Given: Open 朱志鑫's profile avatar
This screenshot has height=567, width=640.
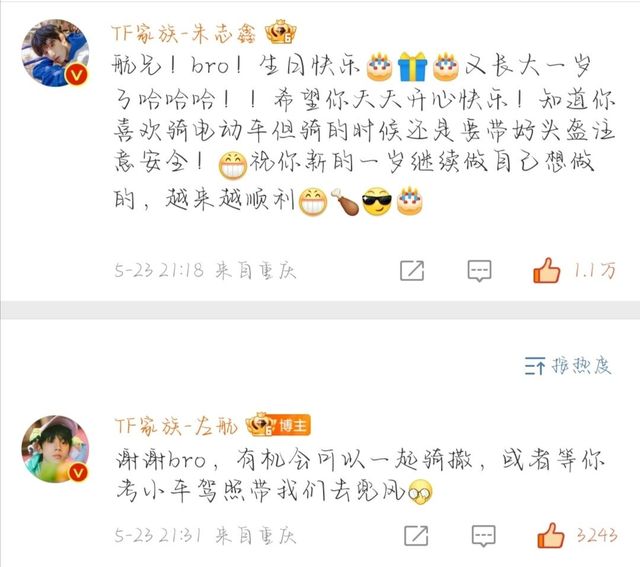Looking at the screenshot, I should 55,53.
